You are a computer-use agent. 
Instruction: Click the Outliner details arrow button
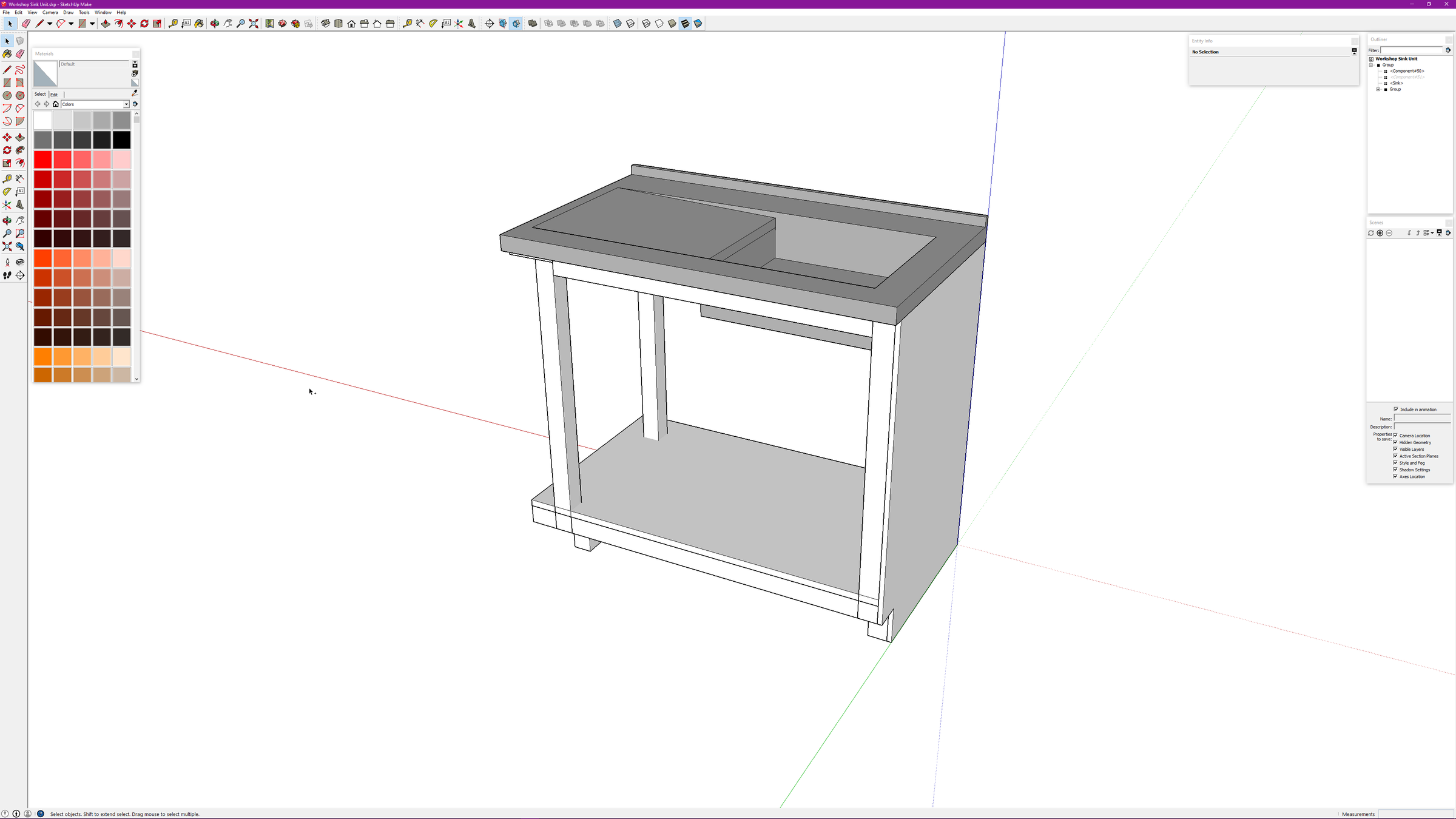1448,50
